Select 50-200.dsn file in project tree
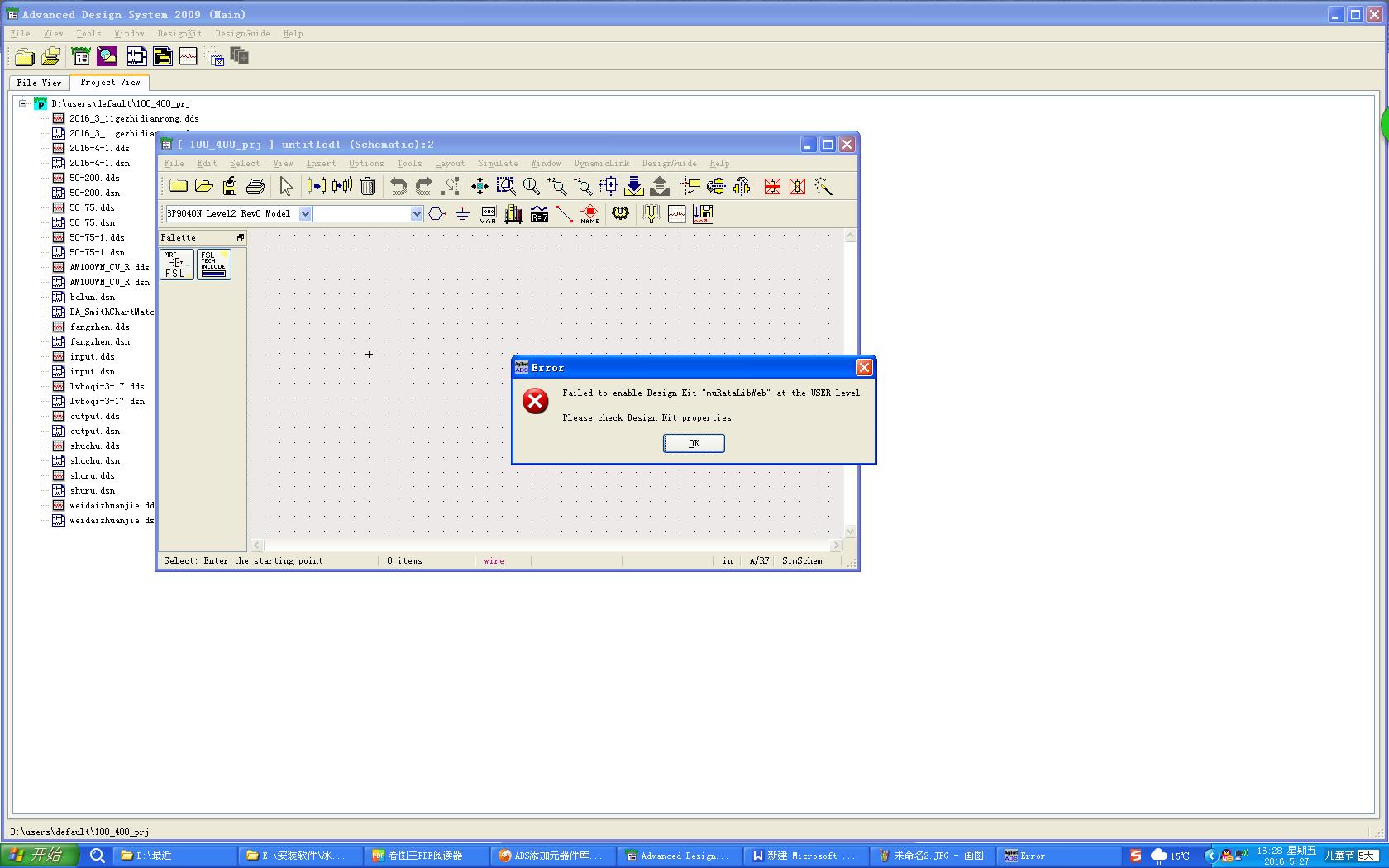1389x868 pixels. (x=94, y=193)
